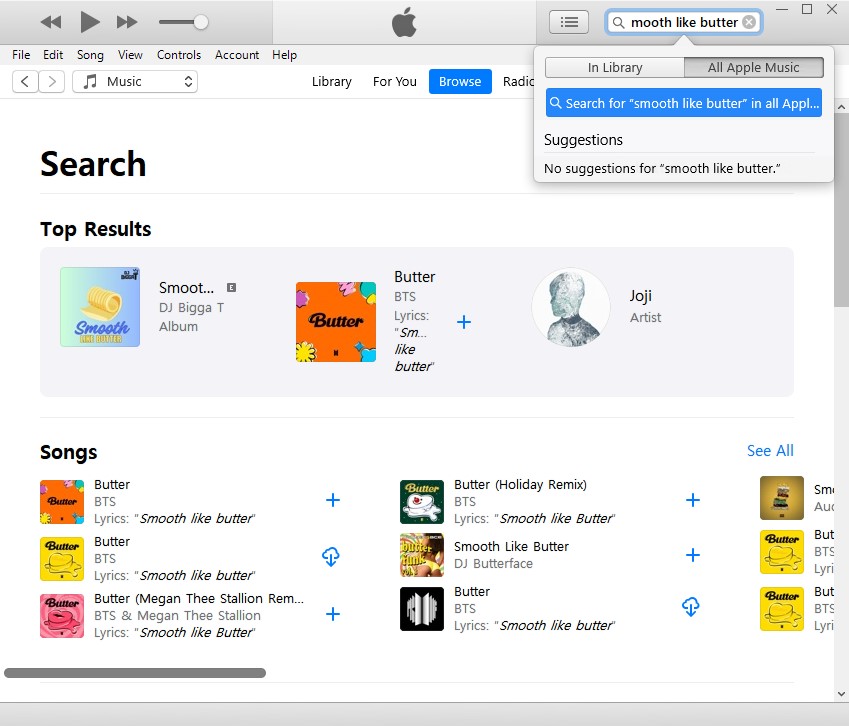Open the Song menu
This screenshot has width=849, height=726.
(90, 55)
